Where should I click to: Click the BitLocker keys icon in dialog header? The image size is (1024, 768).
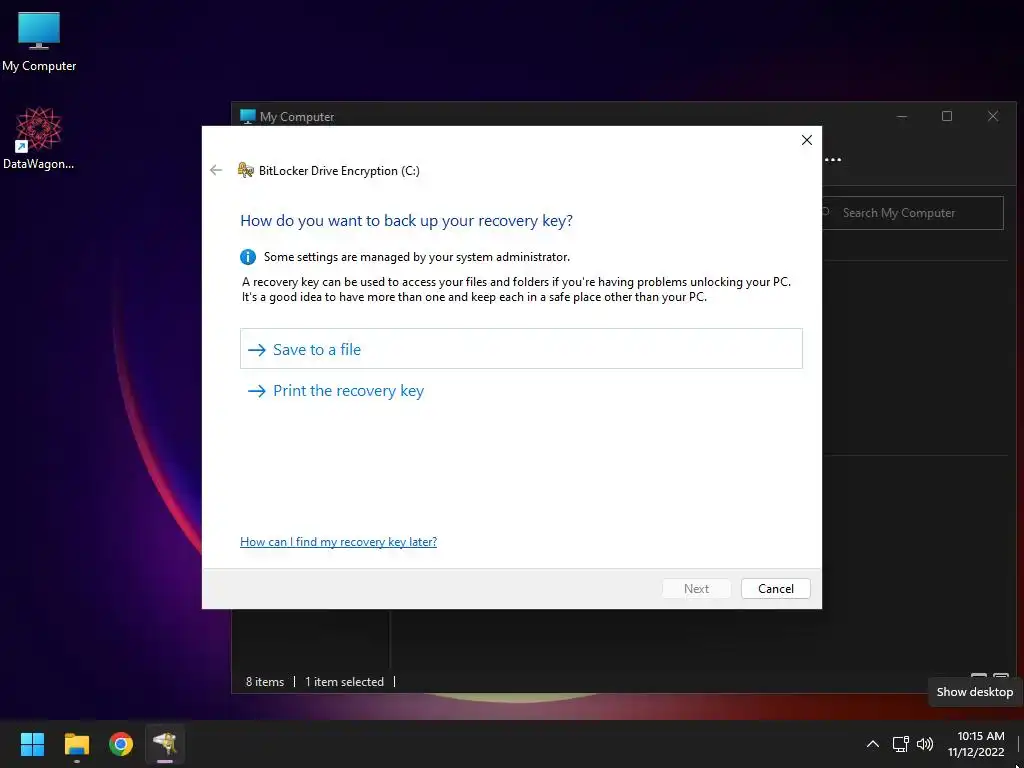(x=246, y=170)
